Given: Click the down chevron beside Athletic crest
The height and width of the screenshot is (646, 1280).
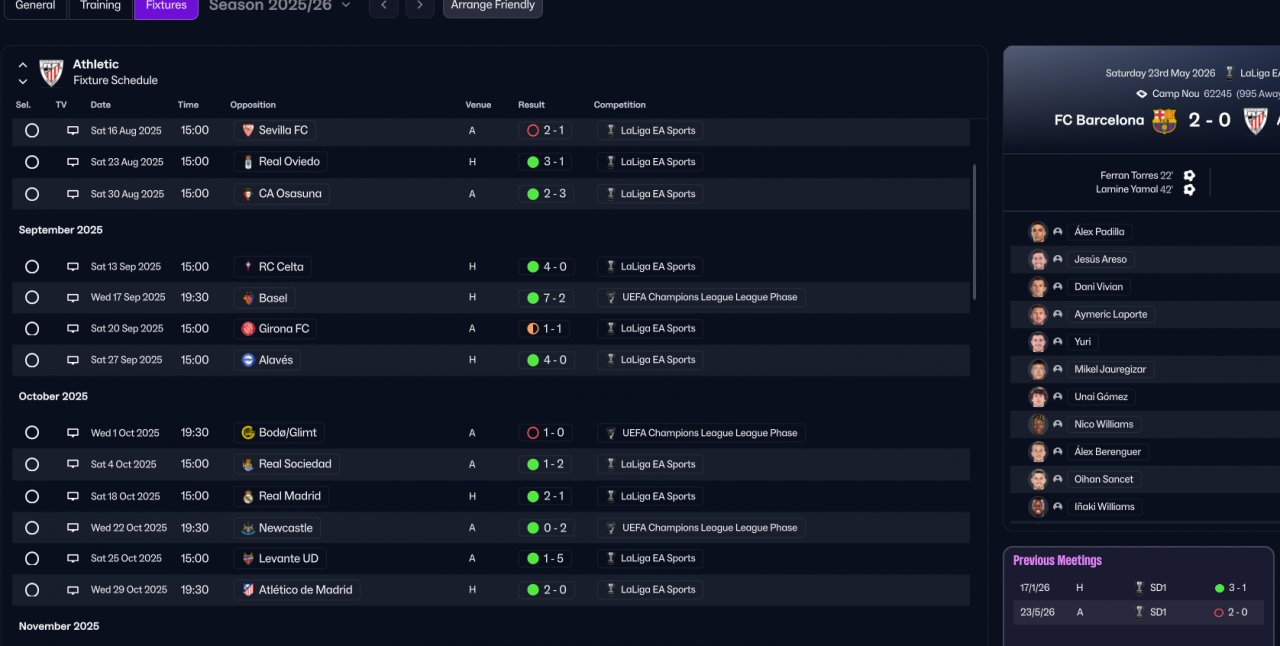Looking at the screenshot, I should pyautogui.click(x=23, y=81).
